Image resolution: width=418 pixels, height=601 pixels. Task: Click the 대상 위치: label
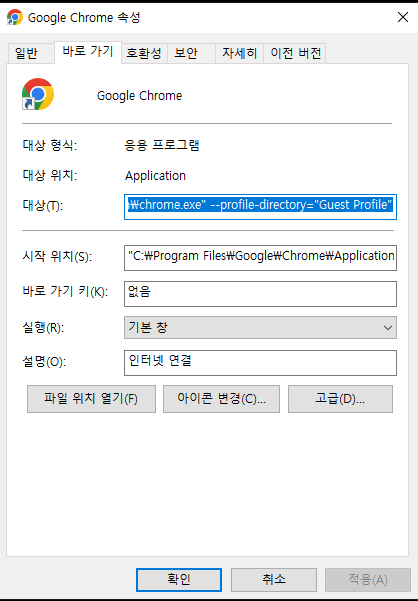tap(50, 176)
